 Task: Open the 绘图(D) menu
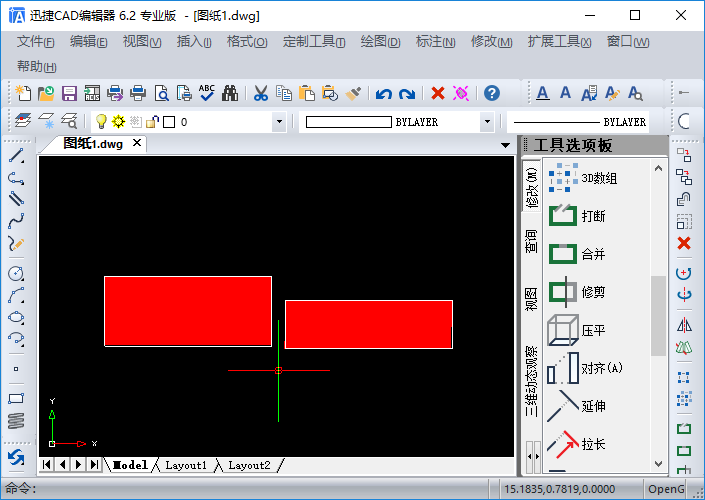pyautogui.click(x=380, y=42)
